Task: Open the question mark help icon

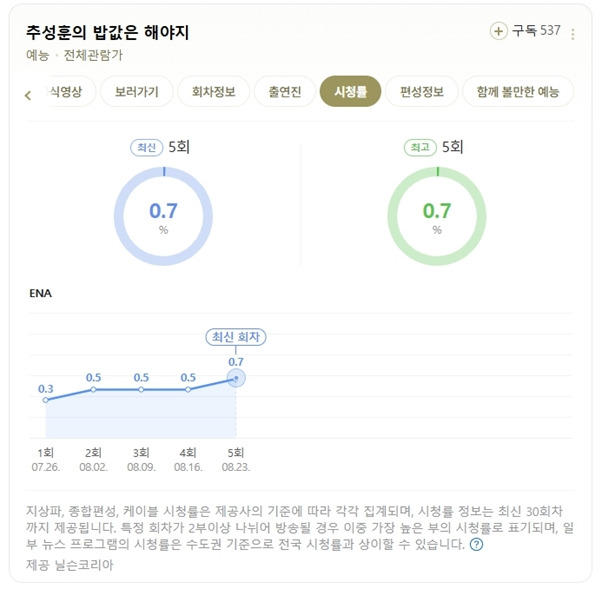Action: (476, 544)
